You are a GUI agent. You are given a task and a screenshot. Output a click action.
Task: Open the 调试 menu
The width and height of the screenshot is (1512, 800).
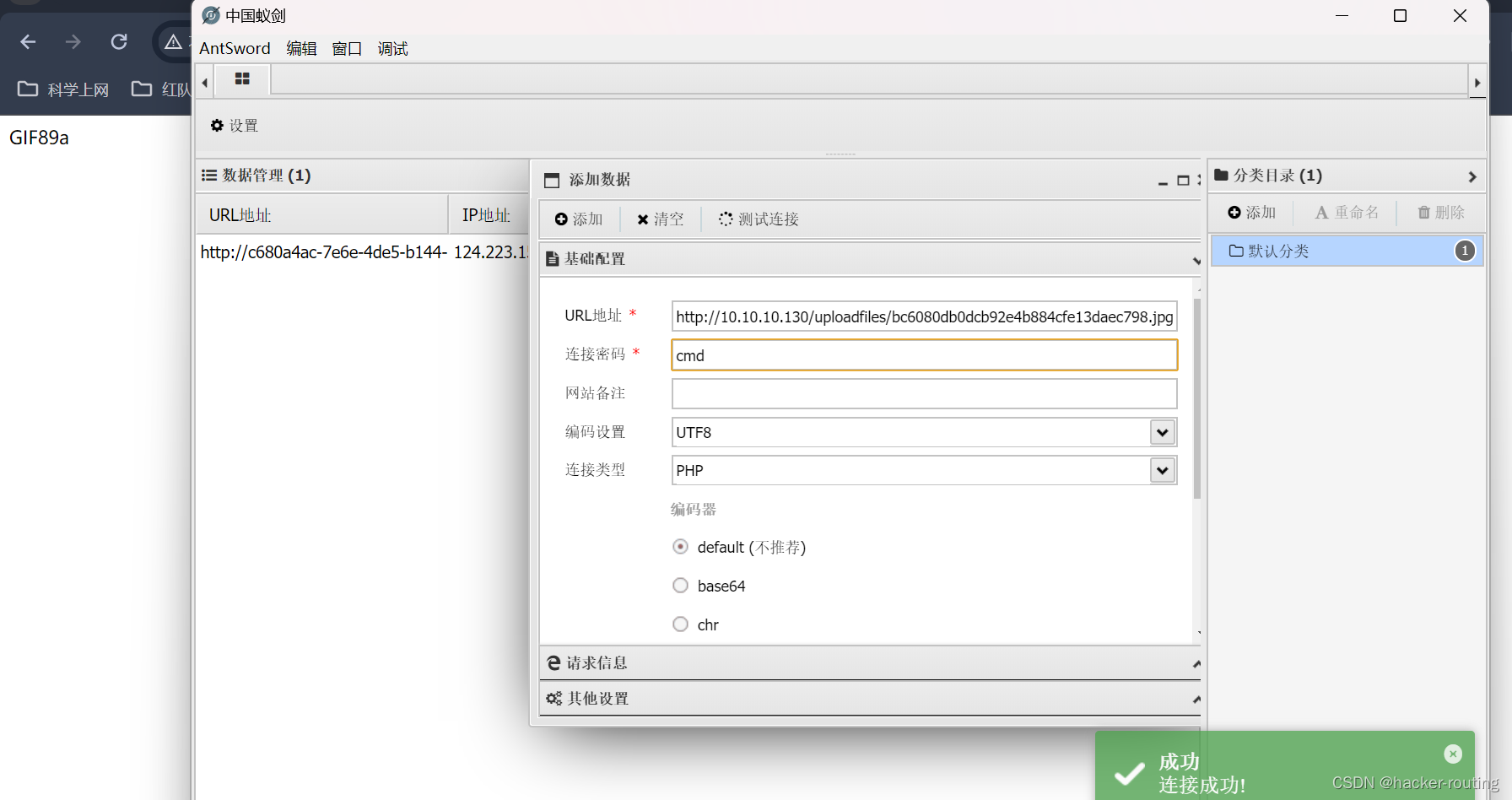[392, 48]
